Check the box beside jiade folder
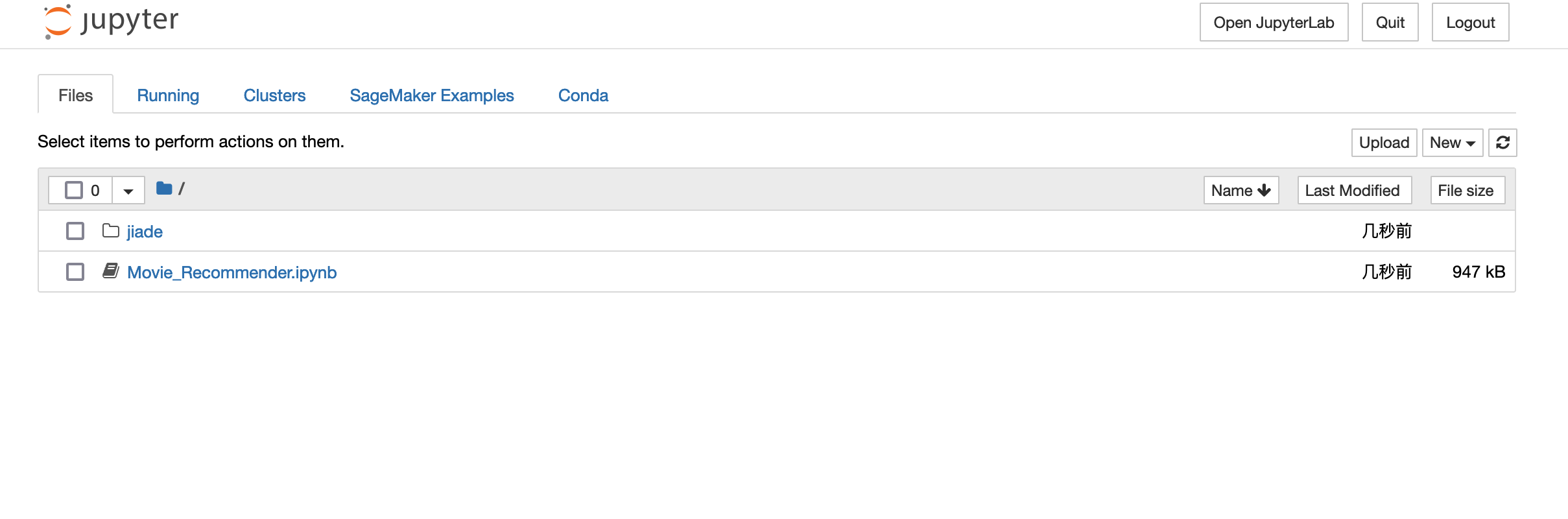 coord(75,231)
